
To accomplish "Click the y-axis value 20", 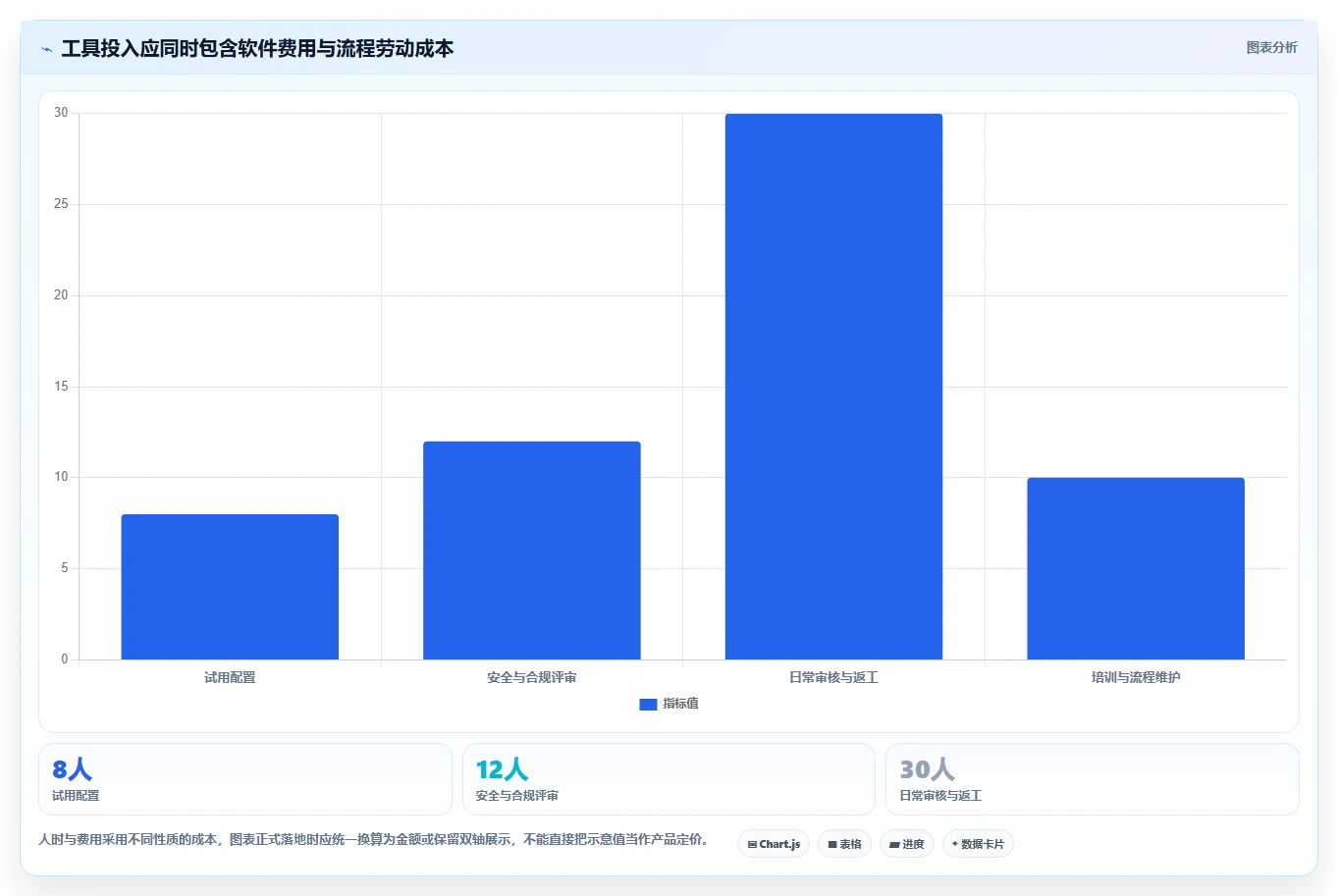I will (x=61, y=295).
